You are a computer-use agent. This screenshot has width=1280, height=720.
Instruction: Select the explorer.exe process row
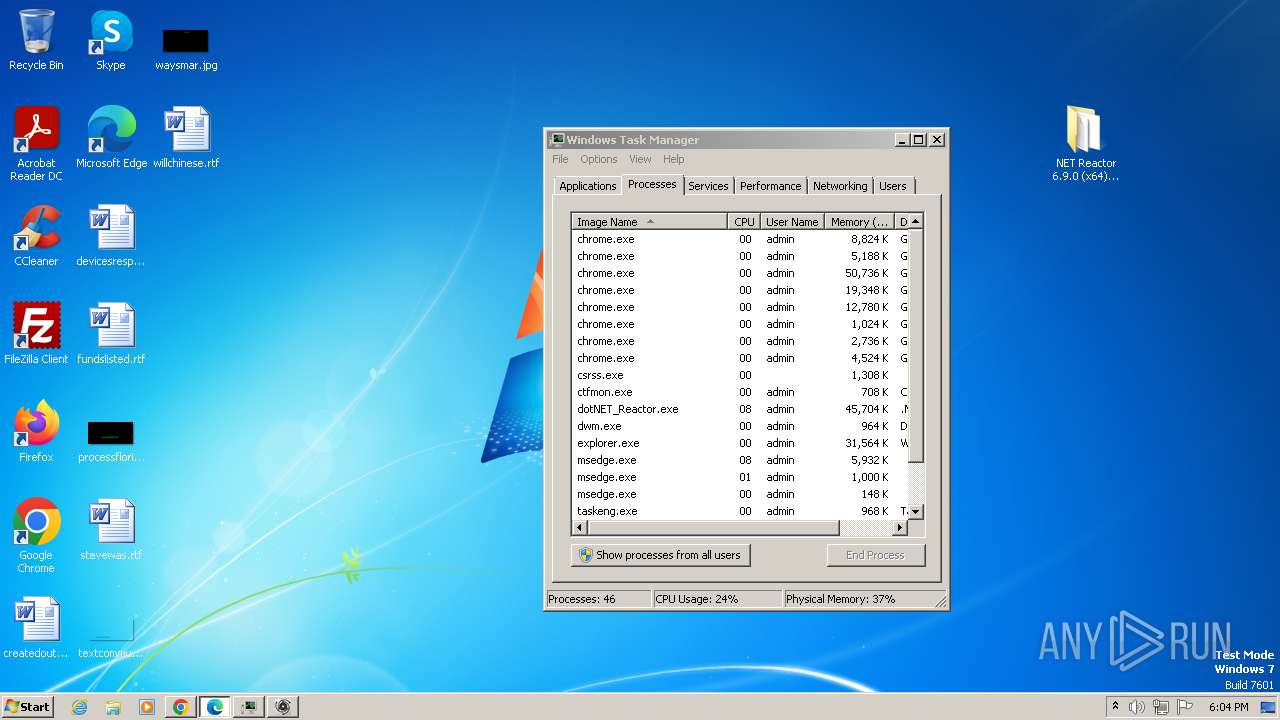(x=740, y=443)
